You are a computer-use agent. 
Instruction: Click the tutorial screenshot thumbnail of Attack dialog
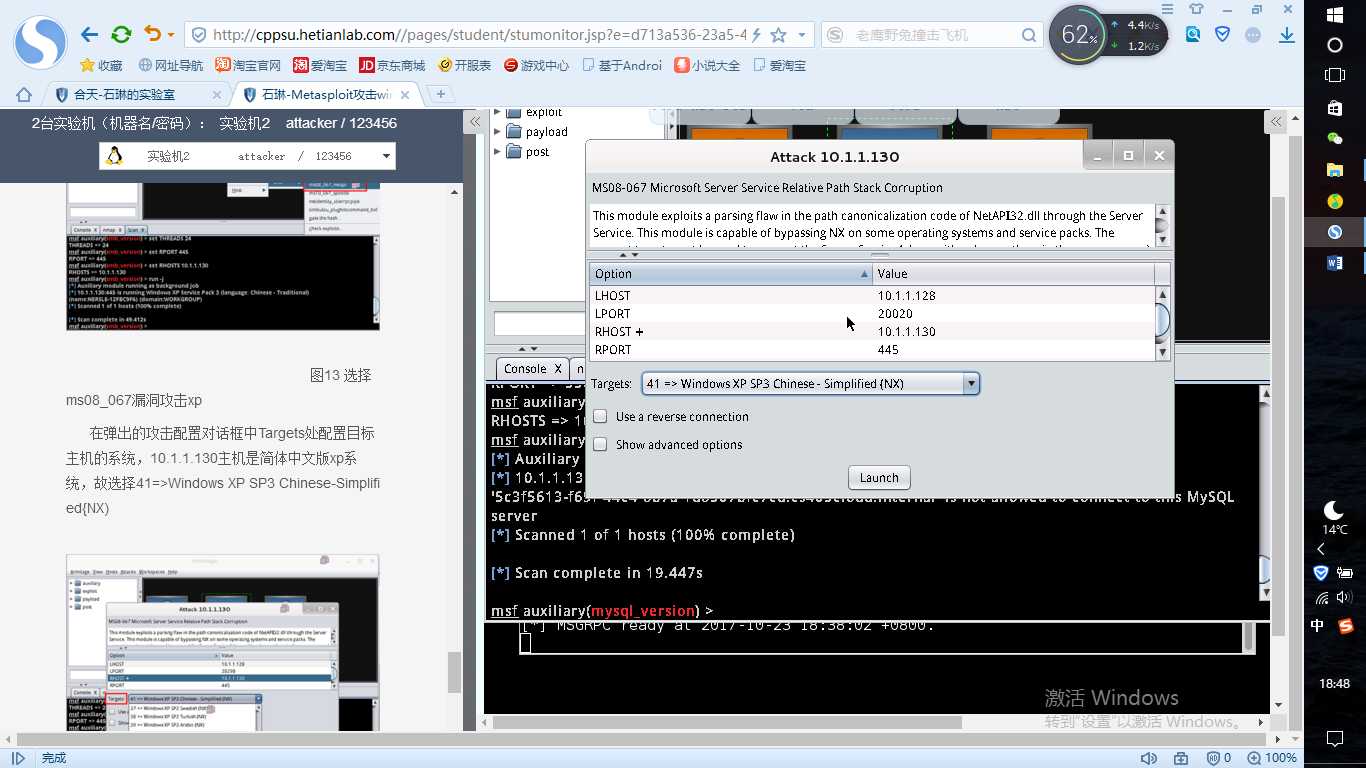click(x=223, y=643)
